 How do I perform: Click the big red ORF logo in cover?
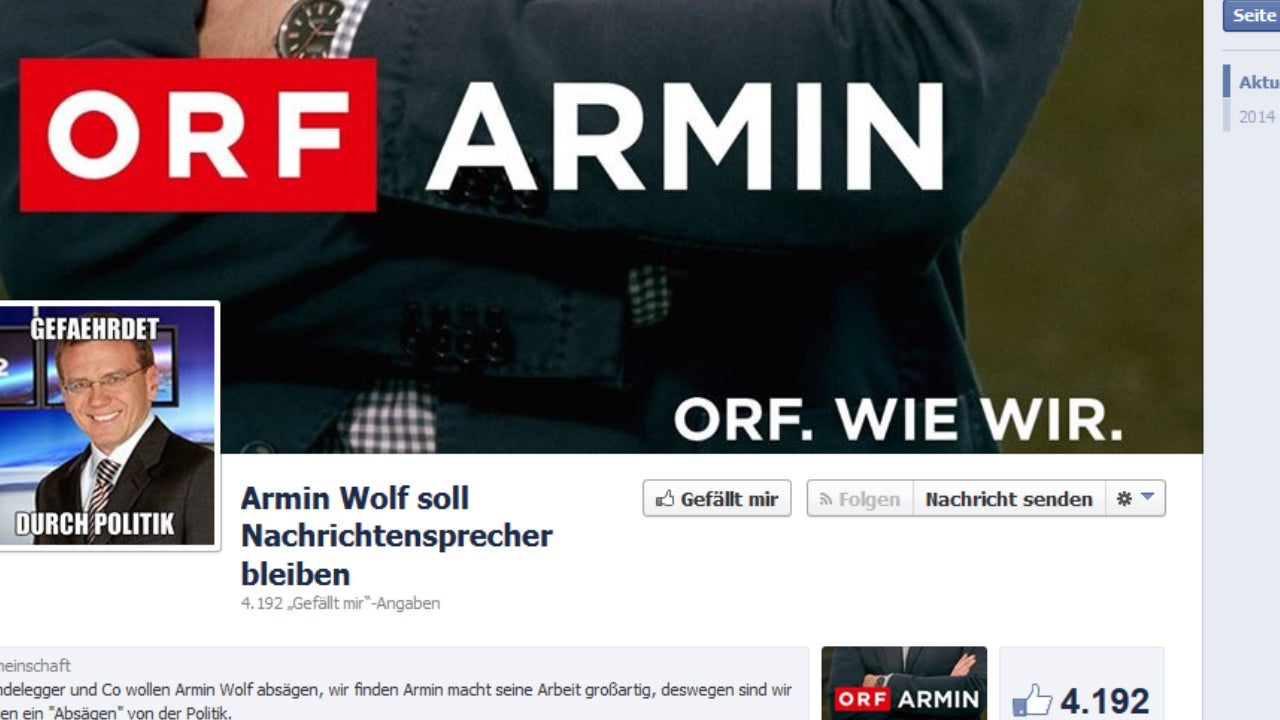click(x=198, y=135)
